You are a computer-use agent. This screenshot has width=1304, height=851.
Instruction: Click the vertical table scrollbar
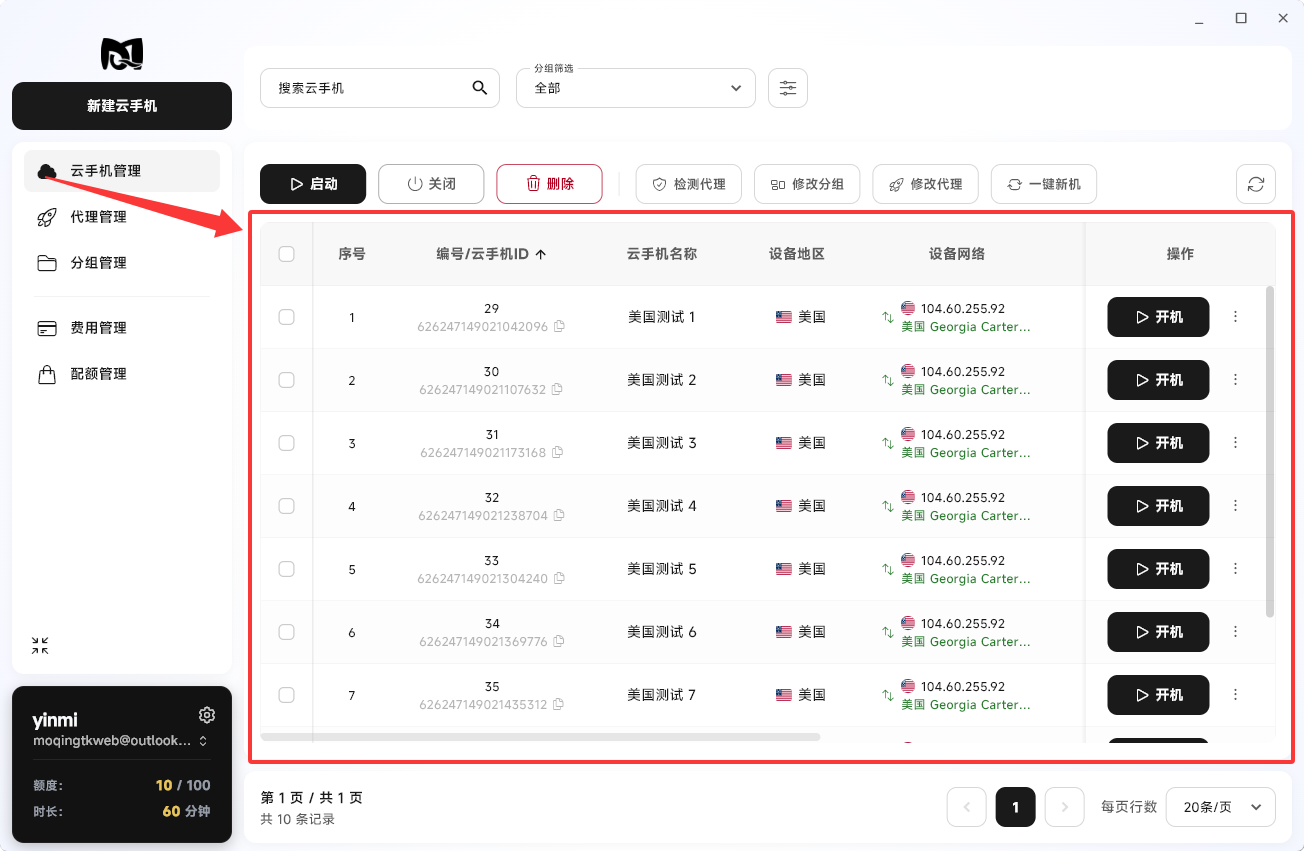(1270, 452)
